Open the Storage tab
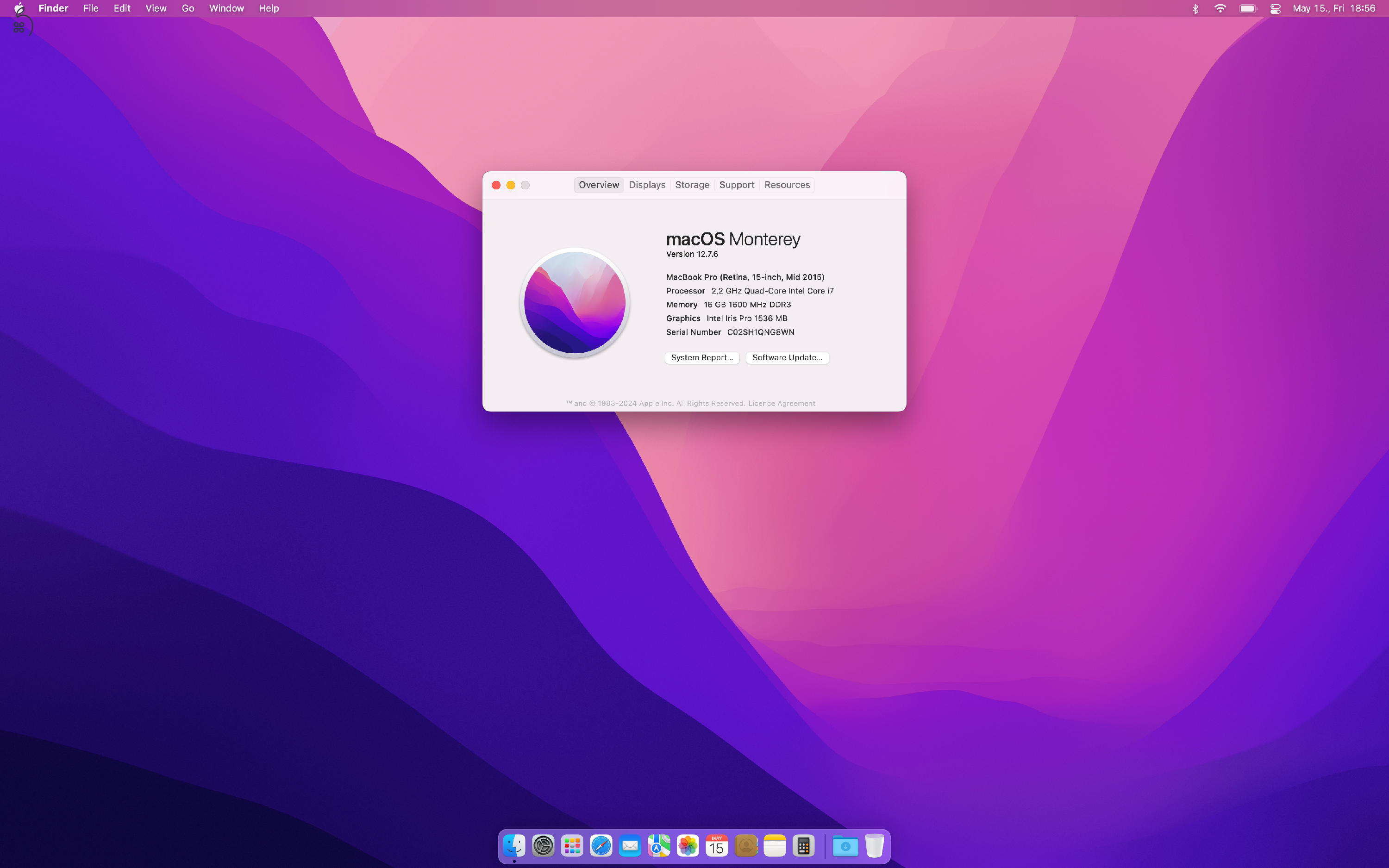Screen dimensions: 1389x868 (x=692, y=185)
